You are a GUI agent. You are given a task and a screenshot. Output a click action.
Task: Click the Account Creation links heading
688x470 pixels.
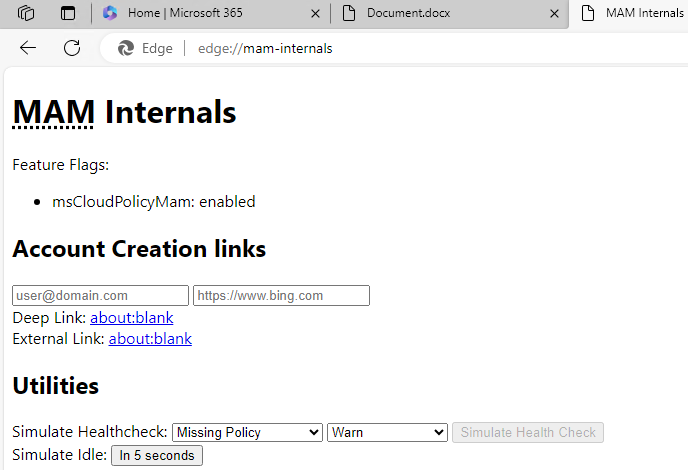[139, 249]
